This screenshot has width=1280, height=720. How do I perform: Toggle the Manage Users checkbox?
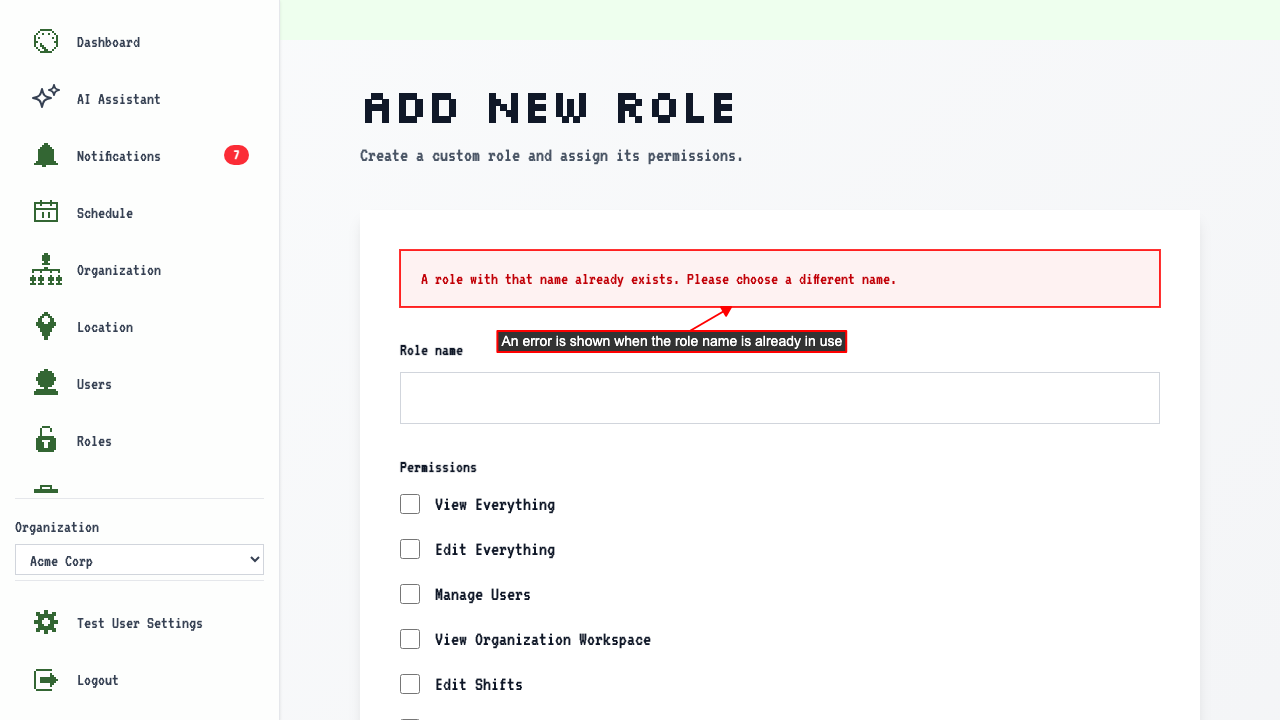pos(410,594)
